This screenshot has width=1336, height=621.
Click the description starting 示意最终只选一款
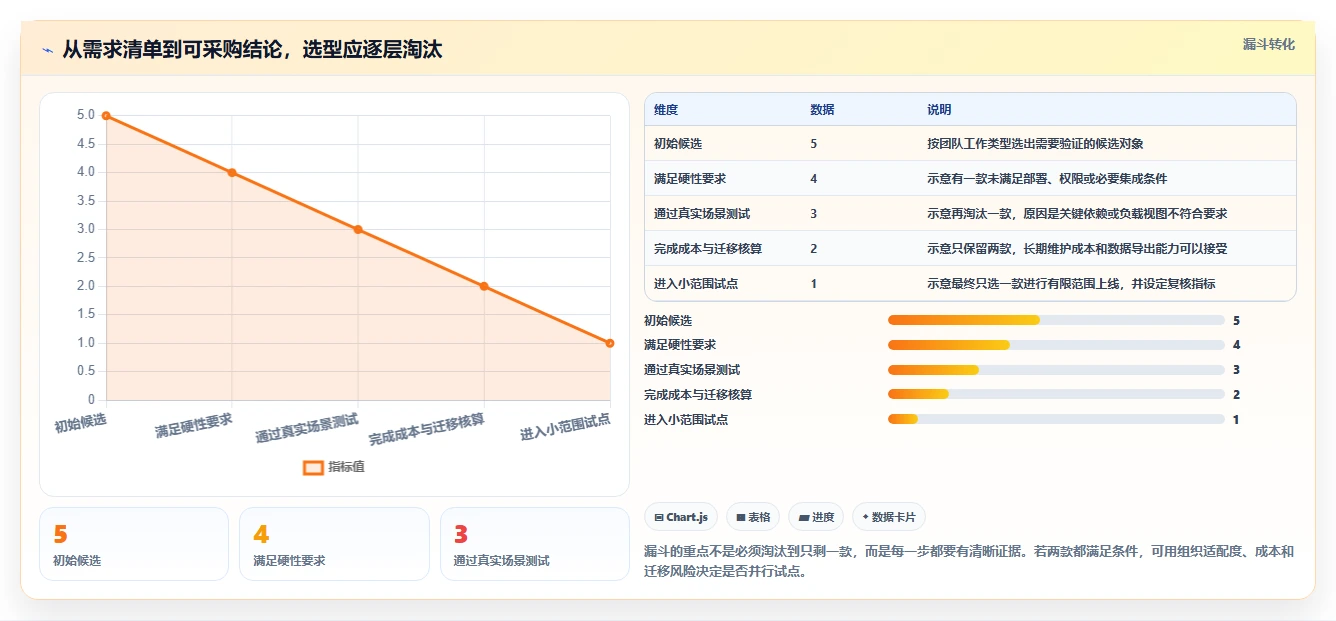click(x=1071, y=284)
